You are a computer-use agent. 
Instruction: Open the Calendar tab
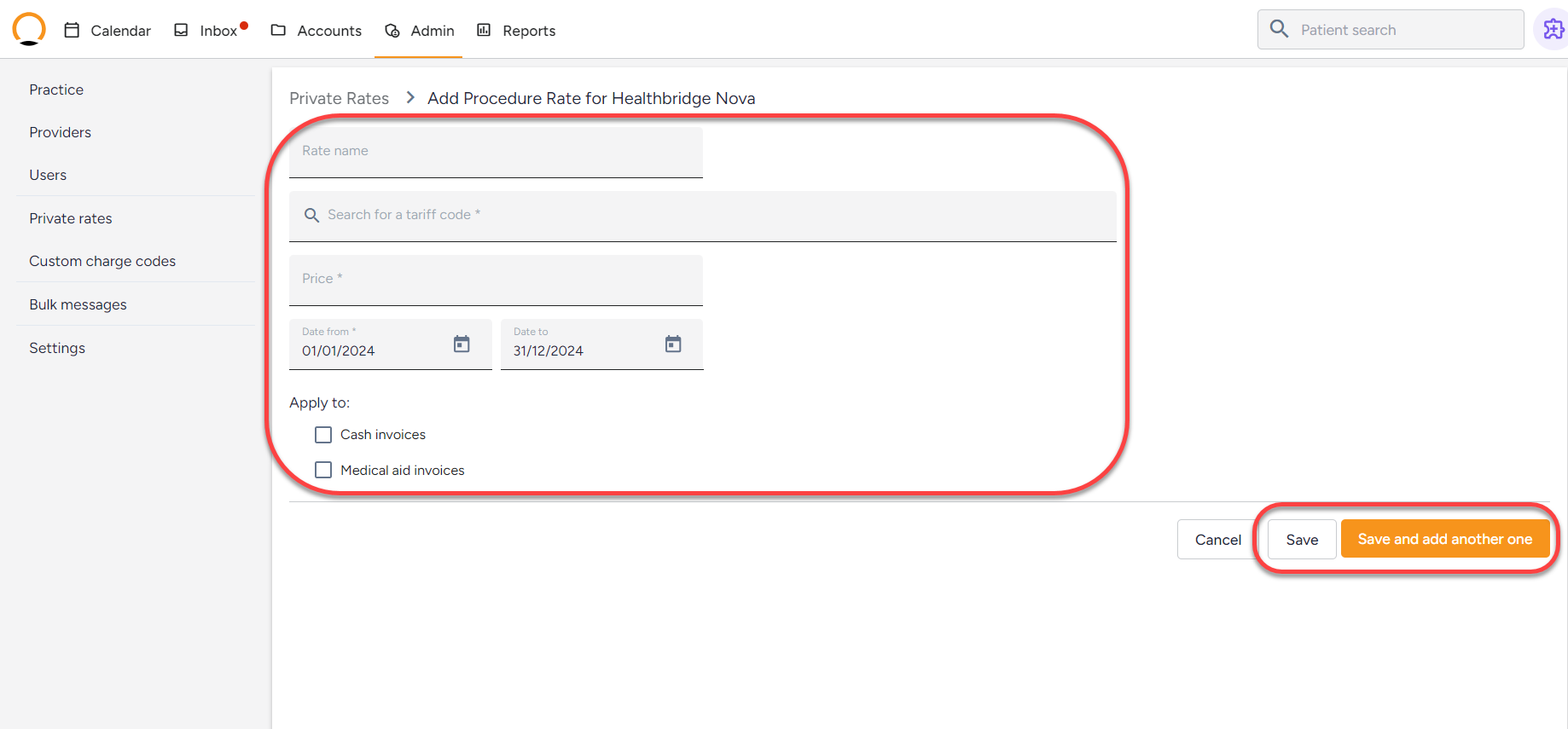(x=108, y=31)
